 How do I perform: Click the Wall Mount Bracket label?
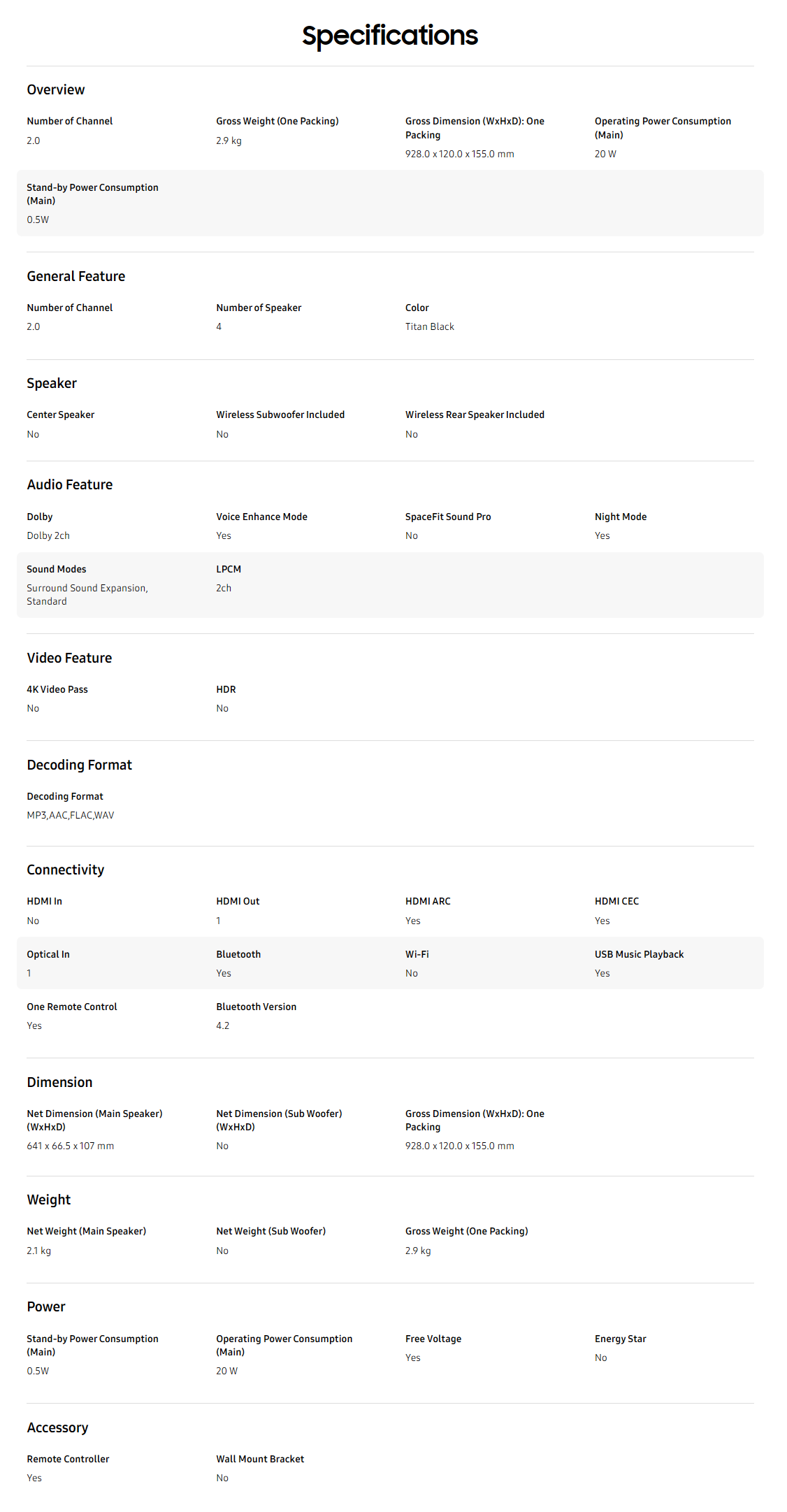coord(260,1459)
